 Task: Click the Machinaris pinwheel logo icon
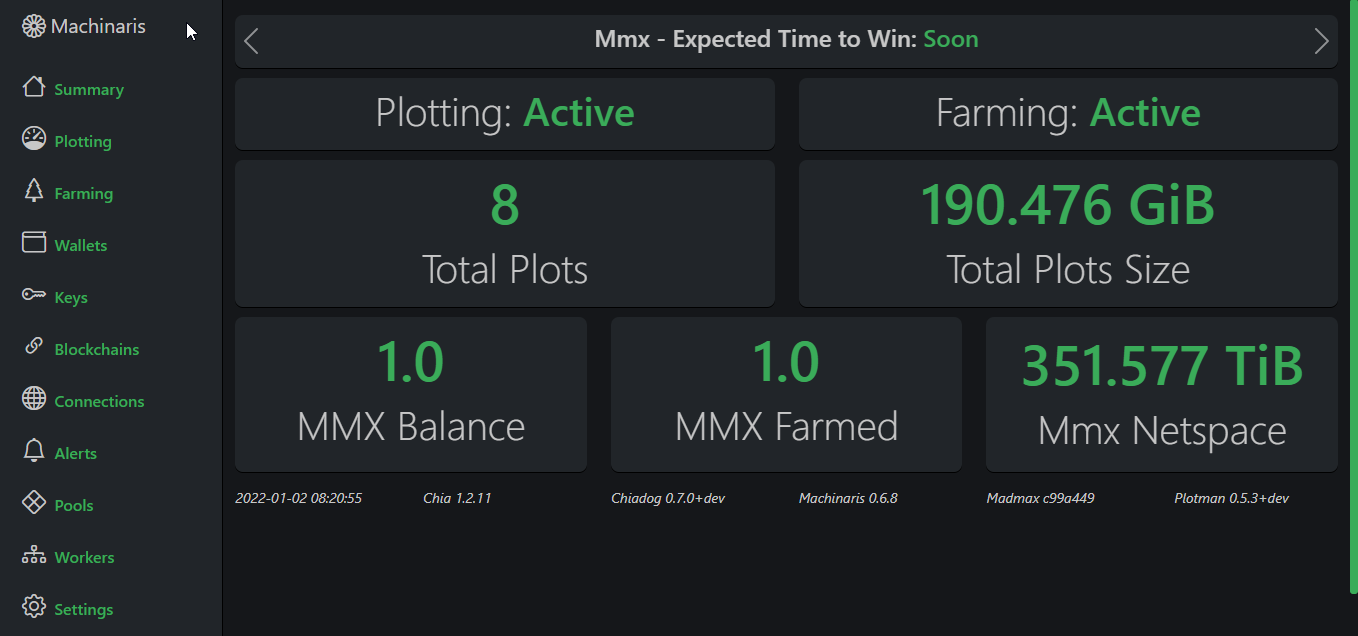[33, 26]
